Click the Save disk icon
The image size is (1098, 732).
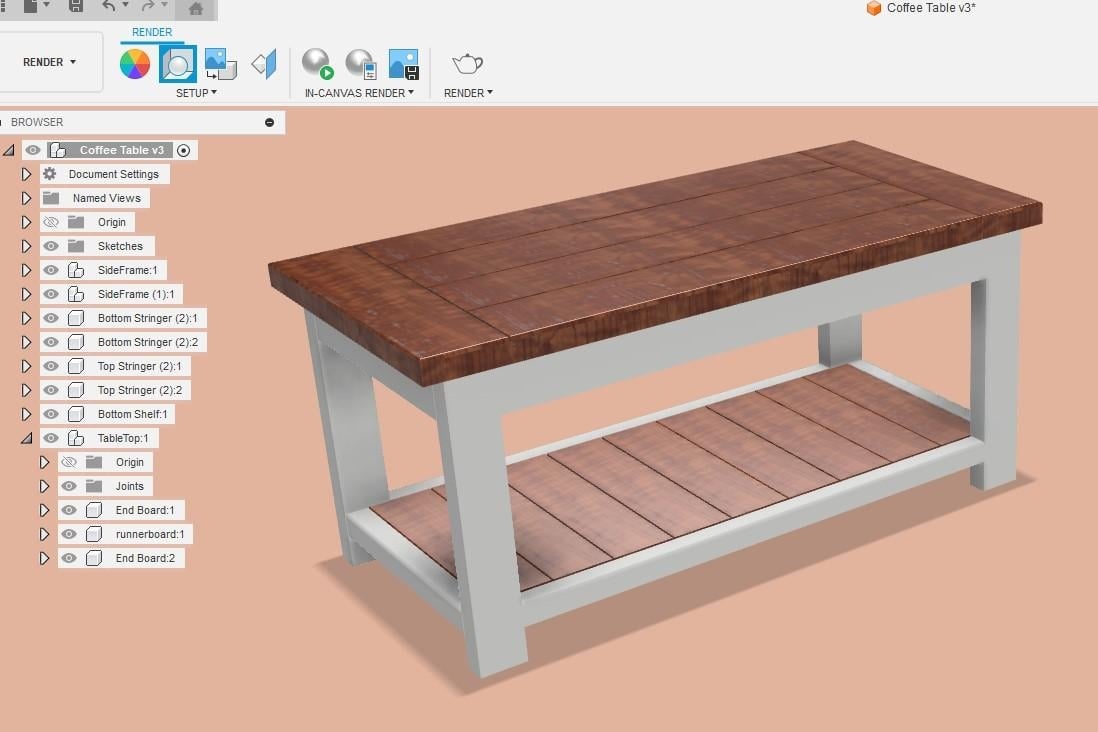point(76,6)
